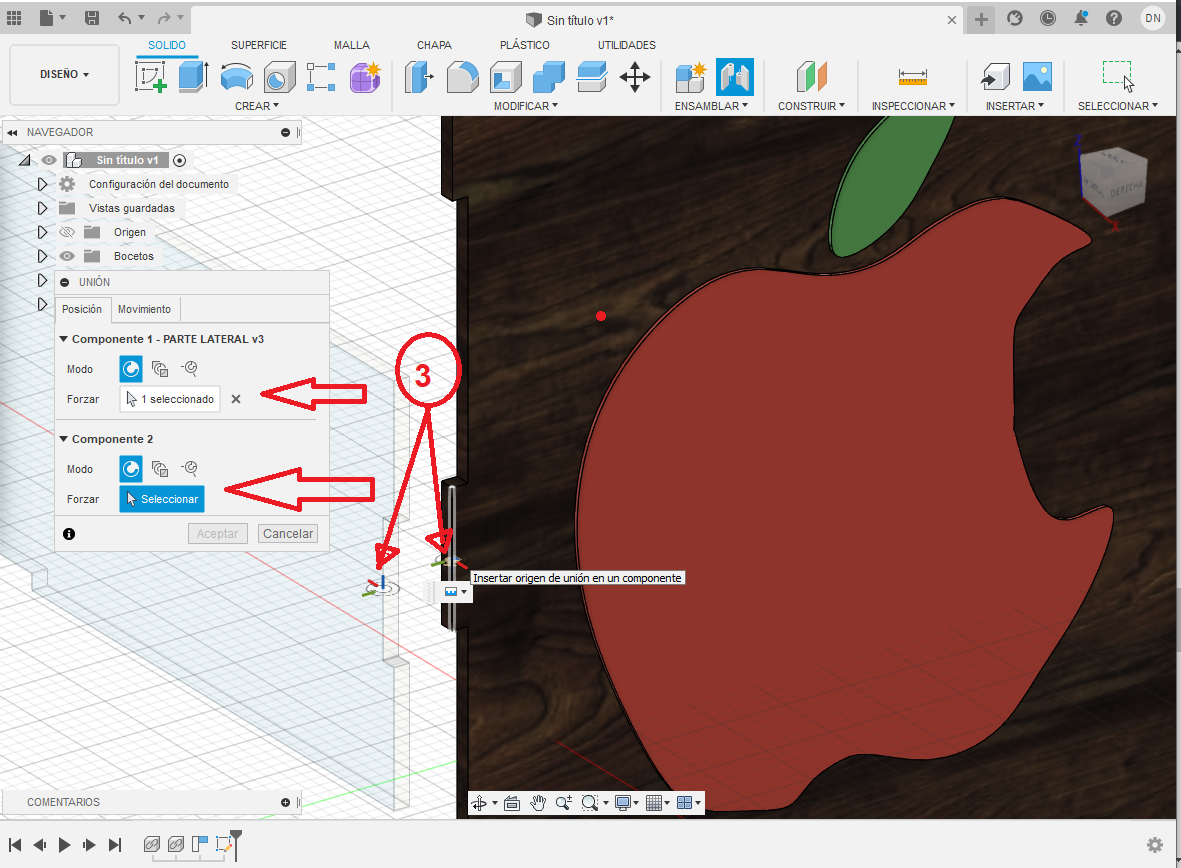This screenshot has width=1181, height=868.
Task: Select the Revolve tool
Action: [x=237, y=77]
